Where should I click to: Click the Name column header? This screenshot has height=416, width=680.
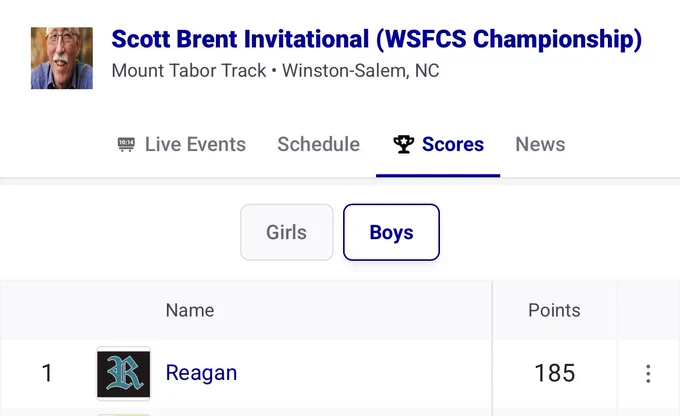point(190,310)
